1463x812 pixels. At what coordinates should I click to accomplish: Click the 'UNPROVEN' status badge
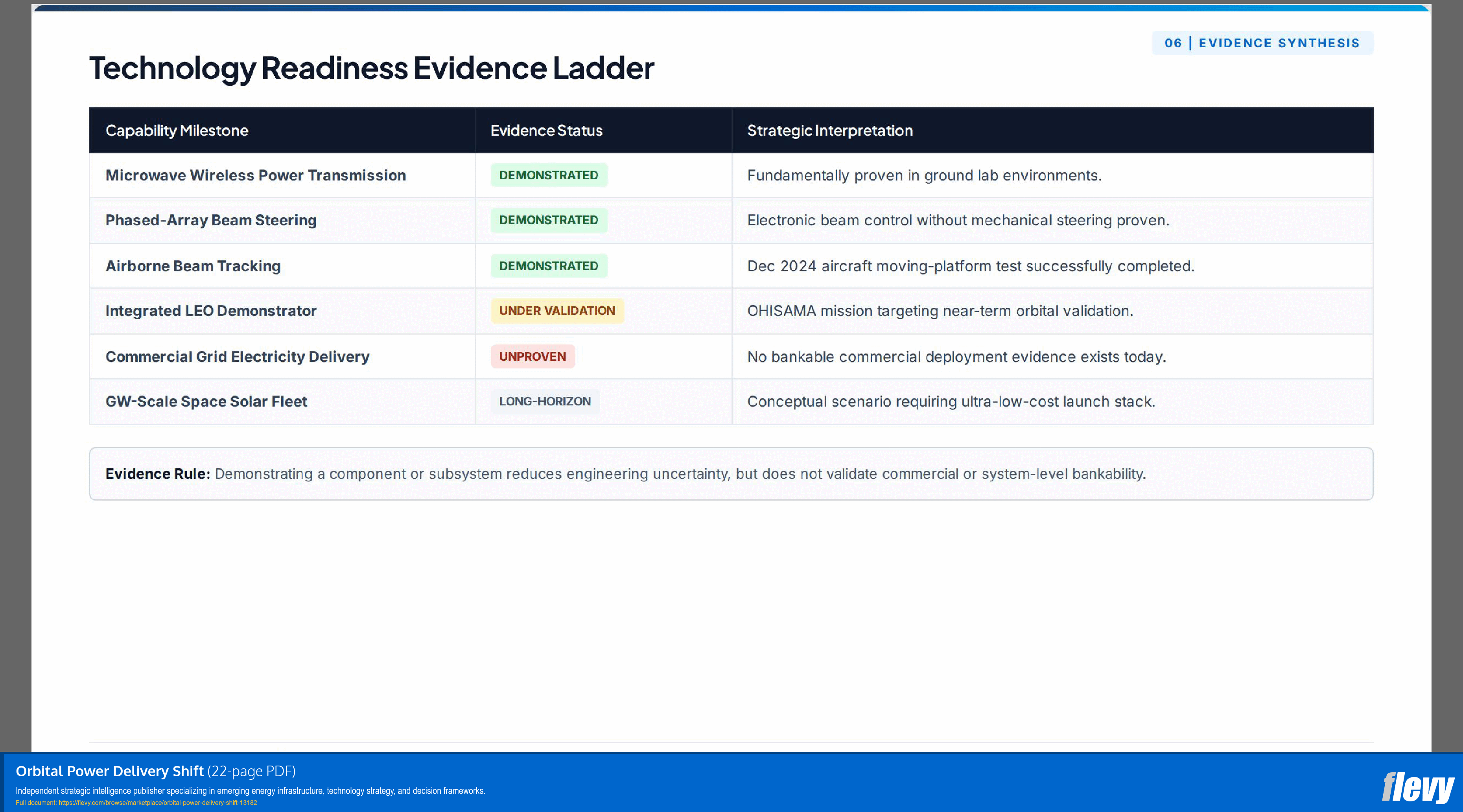pyautogui.click(x=533, y=357)
